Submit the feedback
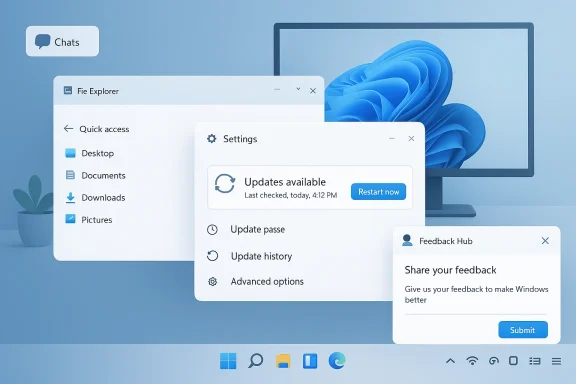Image resolution: width=576 pixels, height=384 pixels. pos(523,330)
